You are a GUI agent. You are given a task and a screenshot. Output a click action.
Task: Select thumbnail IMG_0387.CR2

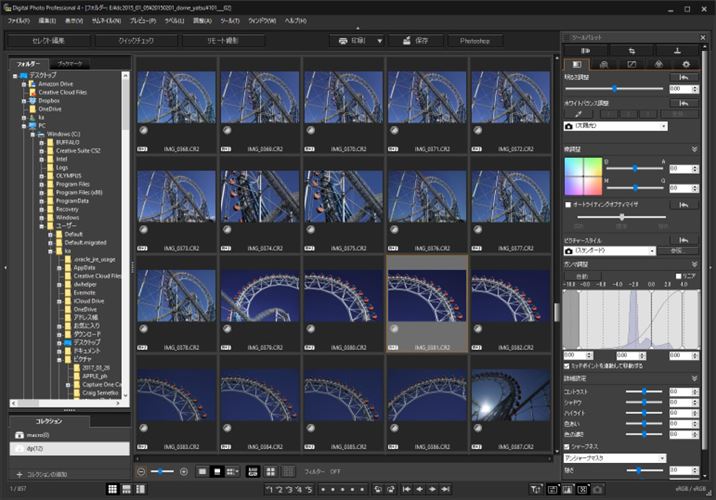coord(511,404)
